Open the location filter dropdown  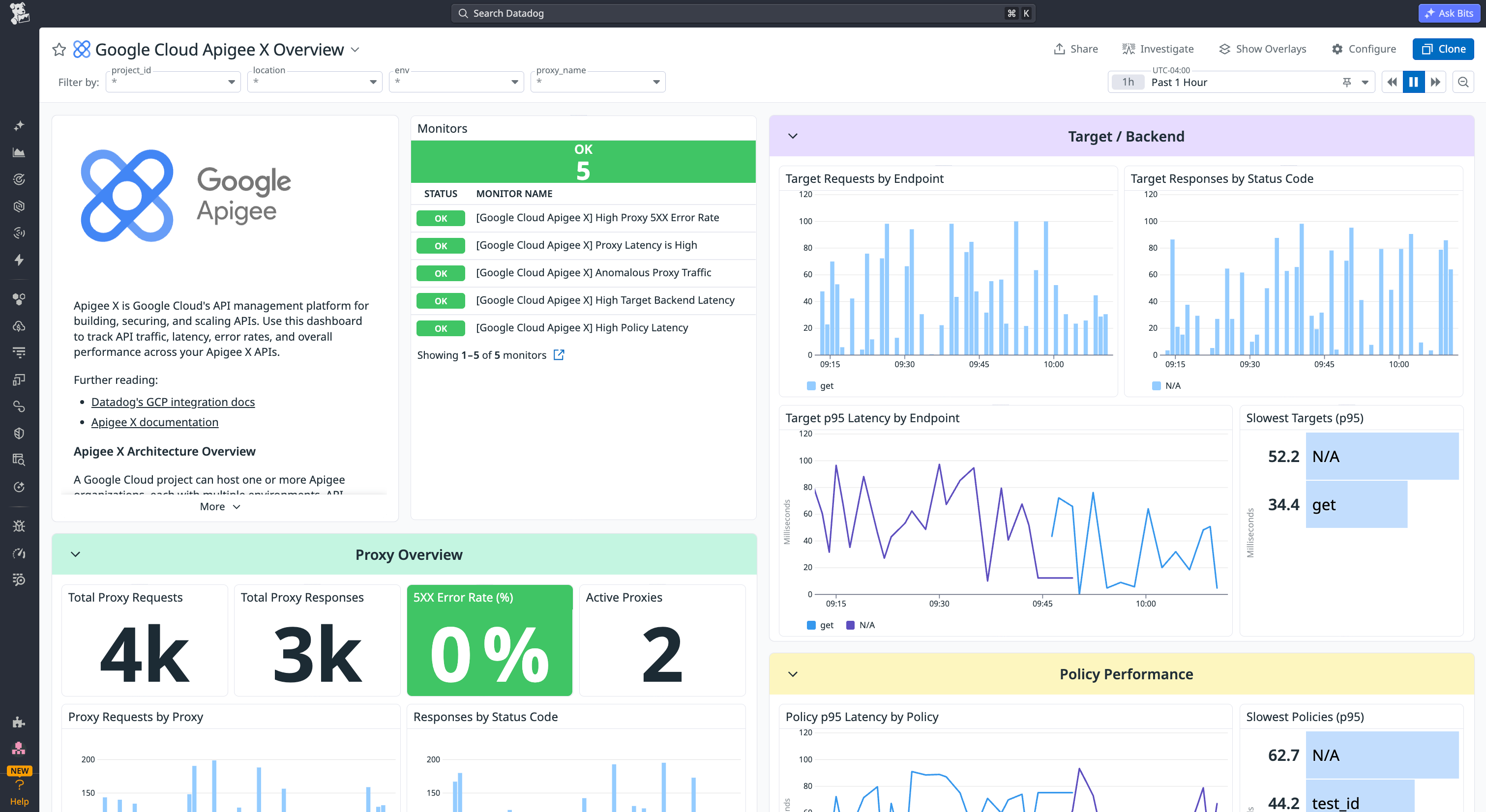pos(314,82)
